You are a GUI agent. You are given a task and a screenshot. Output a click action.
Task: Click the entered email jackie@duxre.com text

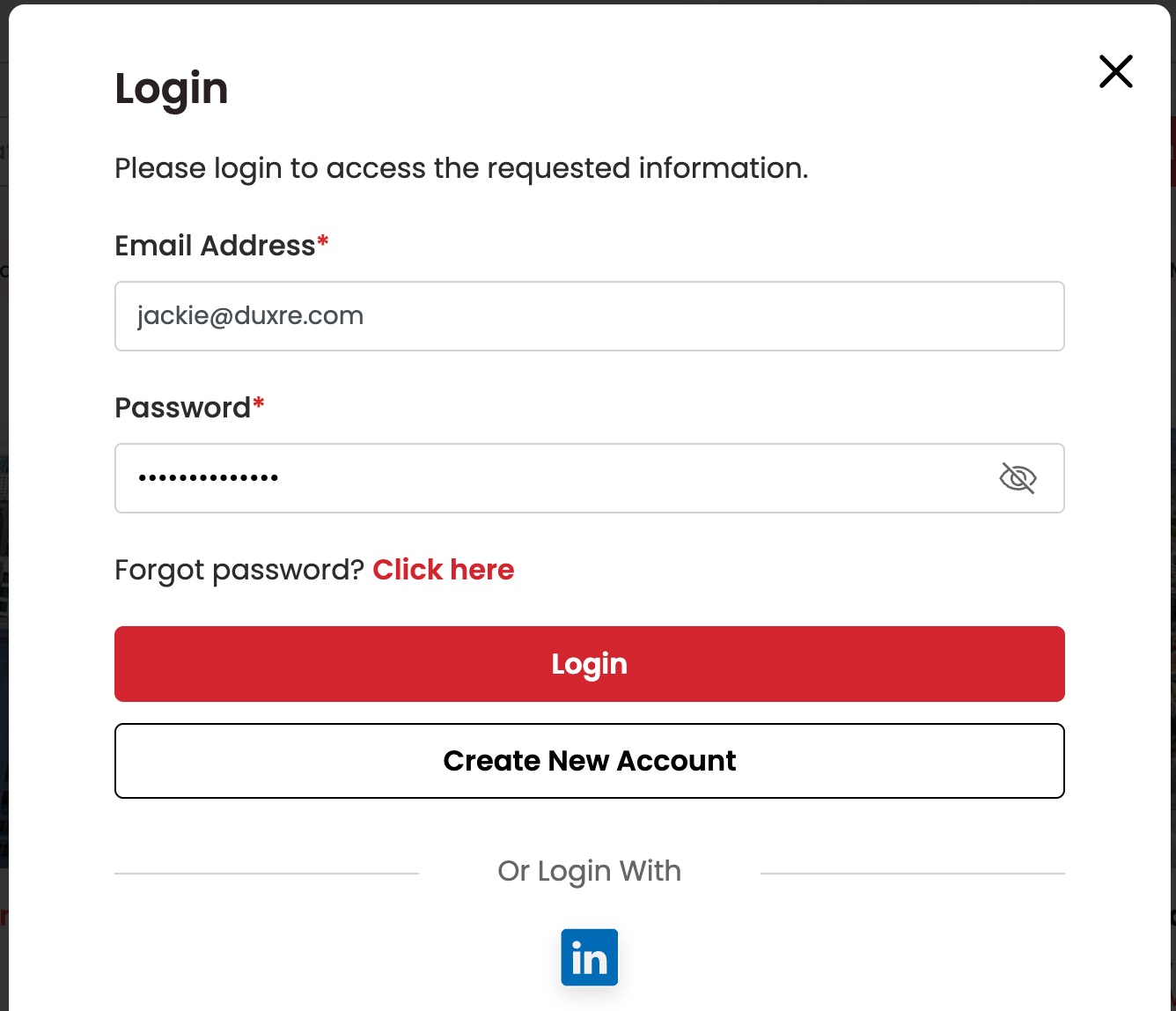[250, 316]
